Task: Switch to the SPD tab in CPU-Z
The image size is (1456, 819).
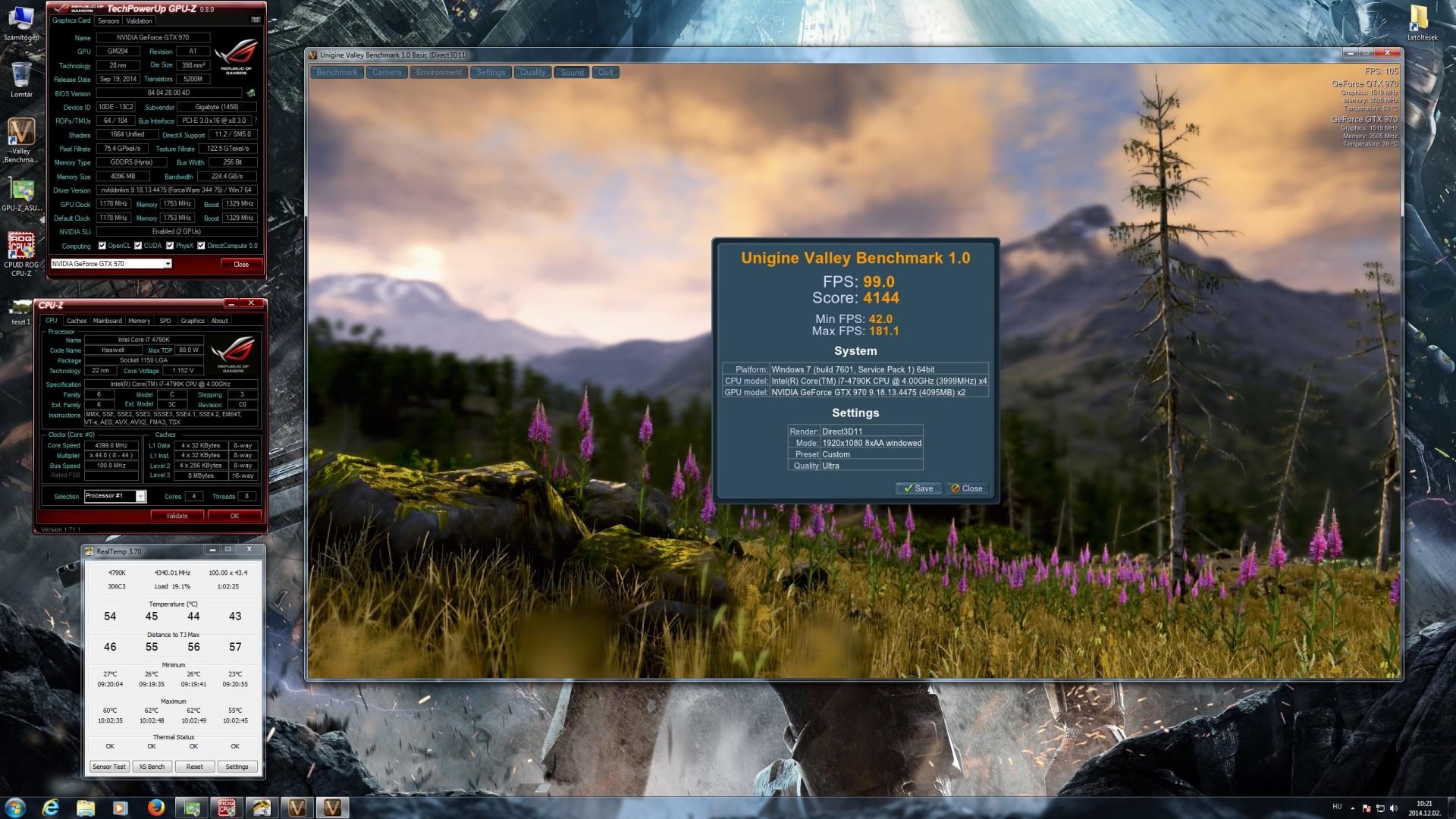Action: point(165,321)
